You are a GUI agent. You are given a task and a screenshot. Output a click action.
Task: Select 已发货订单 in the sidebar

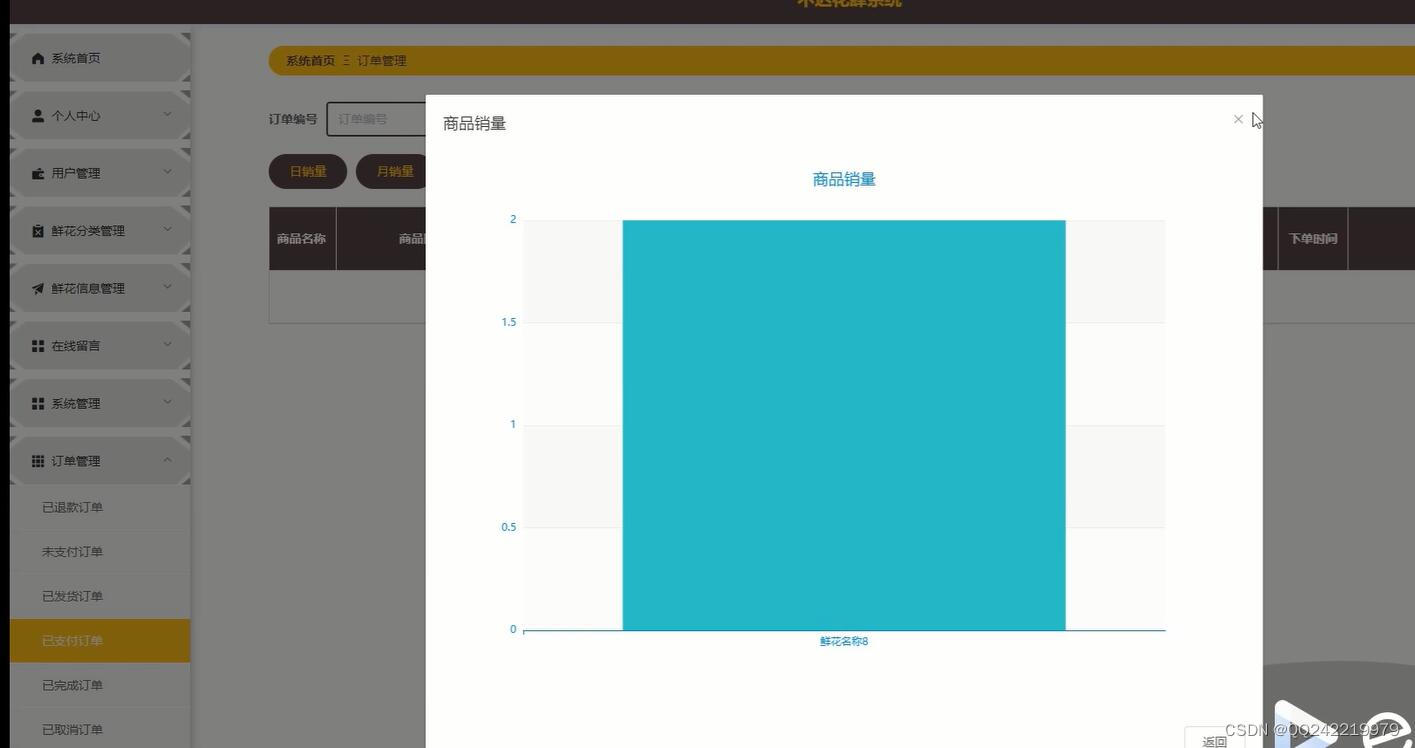pyautogui.click(x=71, y=595)
